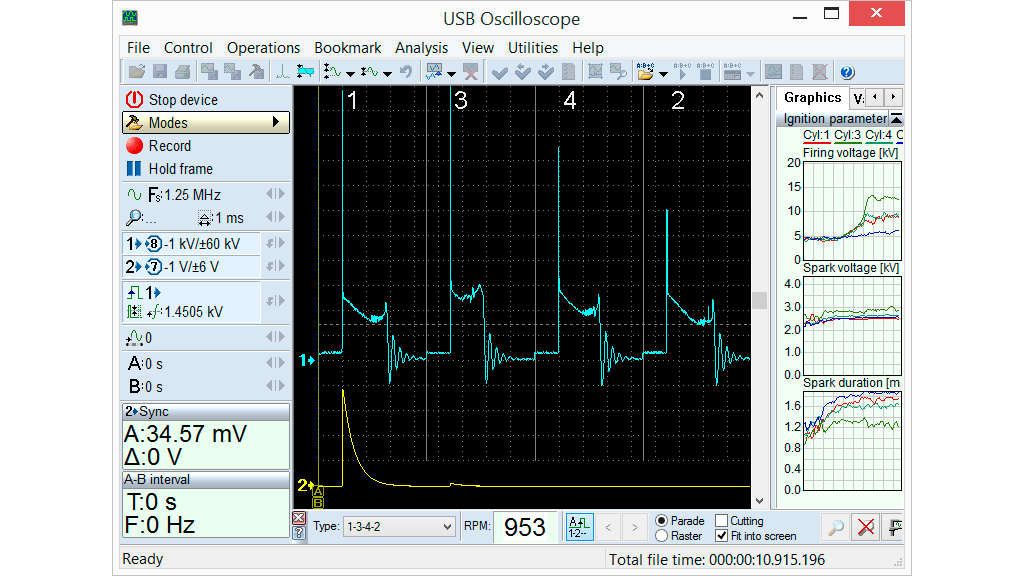The width and height of the screenshot is (1024, 576).
Task: Collapse the Ignition parameter panel
Action: (897, 118)
